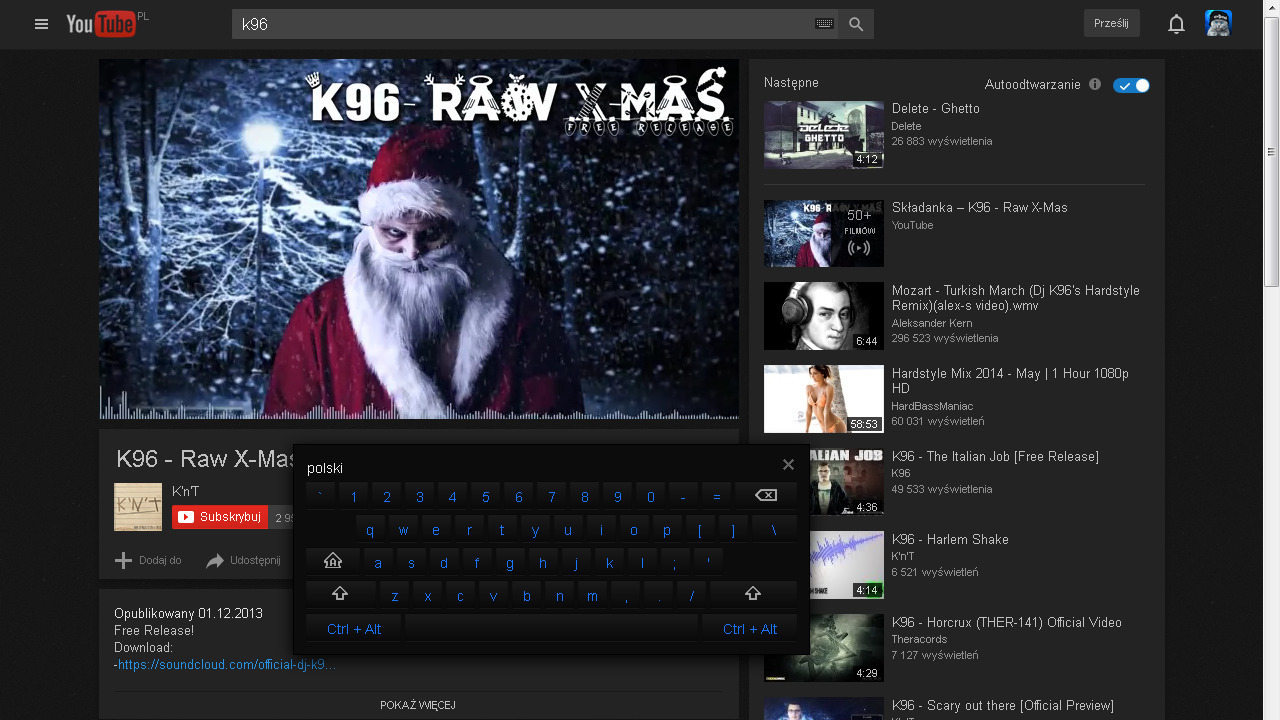Tap the 'p' key on virtual keyboard
Image resolution: width=1280 pixels, height=720 pixels.
(667, 529)
